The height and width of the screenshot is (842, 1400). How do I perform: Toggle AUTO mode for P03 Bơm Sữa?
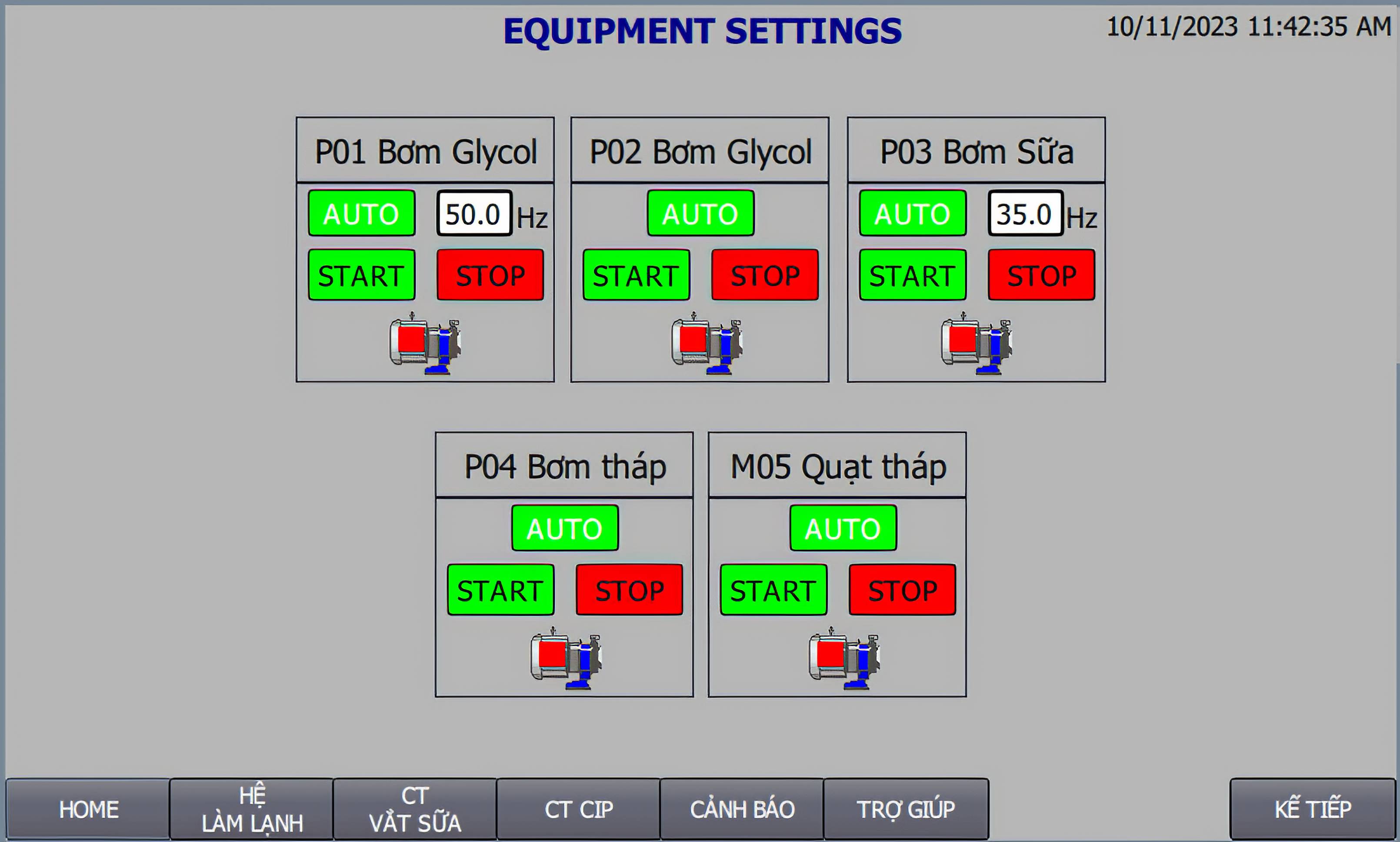coord(912,214)
